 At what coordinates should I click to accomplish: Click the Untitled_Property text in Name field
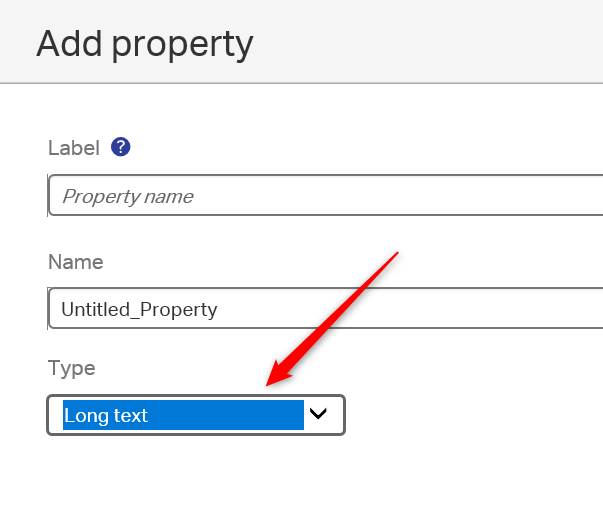139,309
